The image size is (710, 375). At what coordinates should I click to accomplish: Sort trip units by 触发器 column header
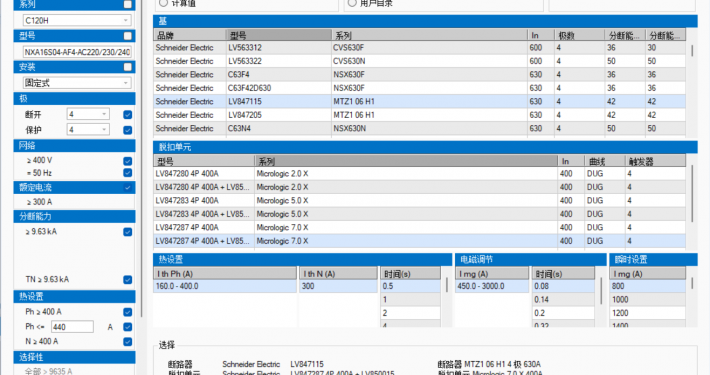(655, 161)
